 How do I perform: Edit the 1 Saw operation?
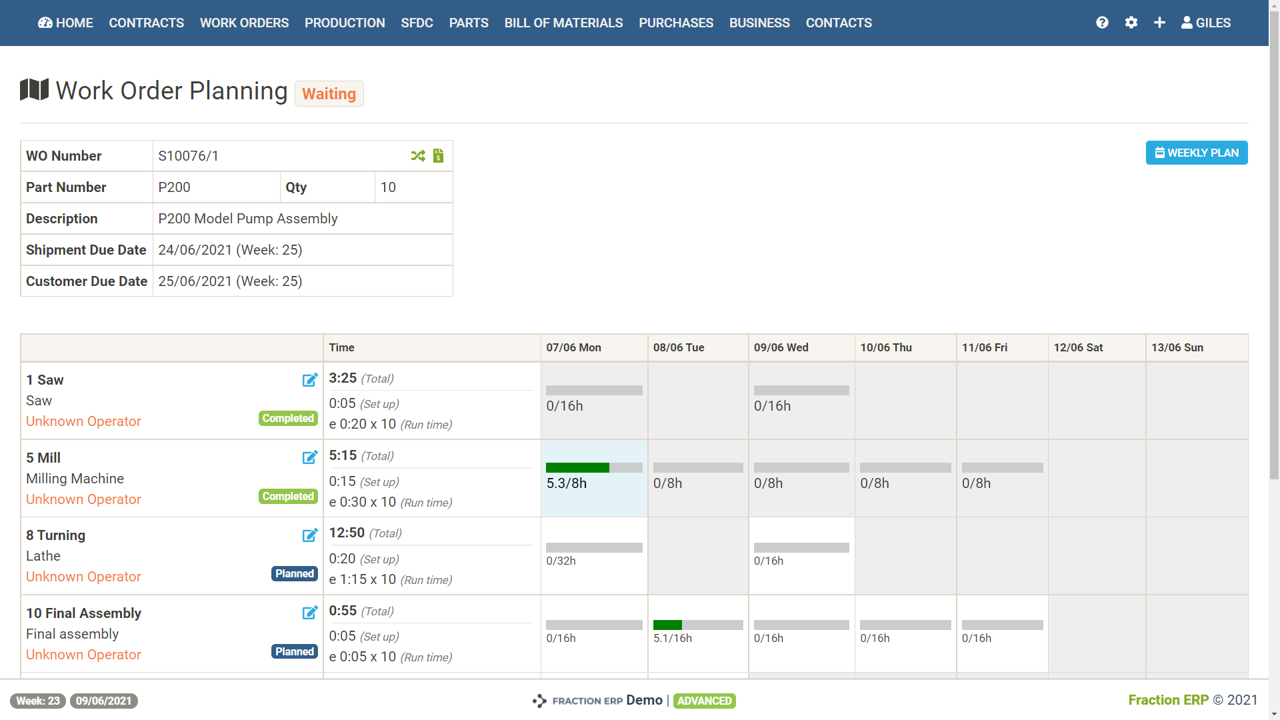click(x=310, y=380)
